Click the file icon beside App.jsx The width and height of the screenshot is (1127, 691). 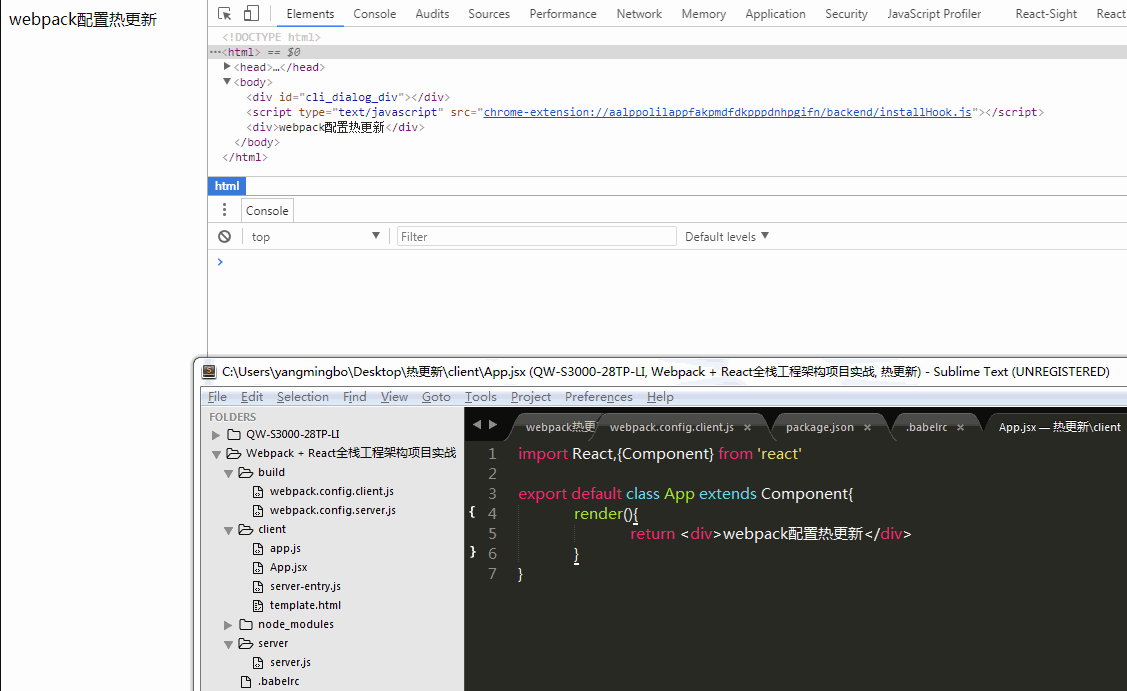pyautogui.click(x=258, y=567)
